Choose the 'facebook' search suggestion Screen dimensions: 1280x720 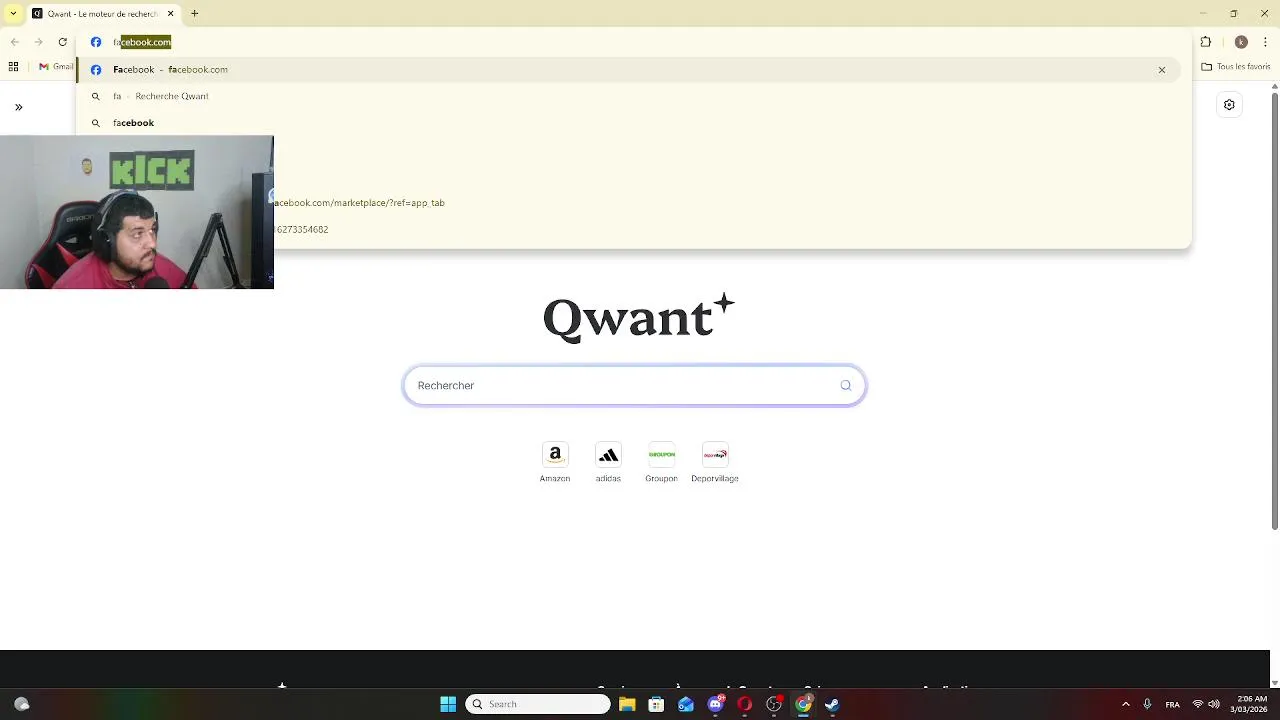(628, 123)
